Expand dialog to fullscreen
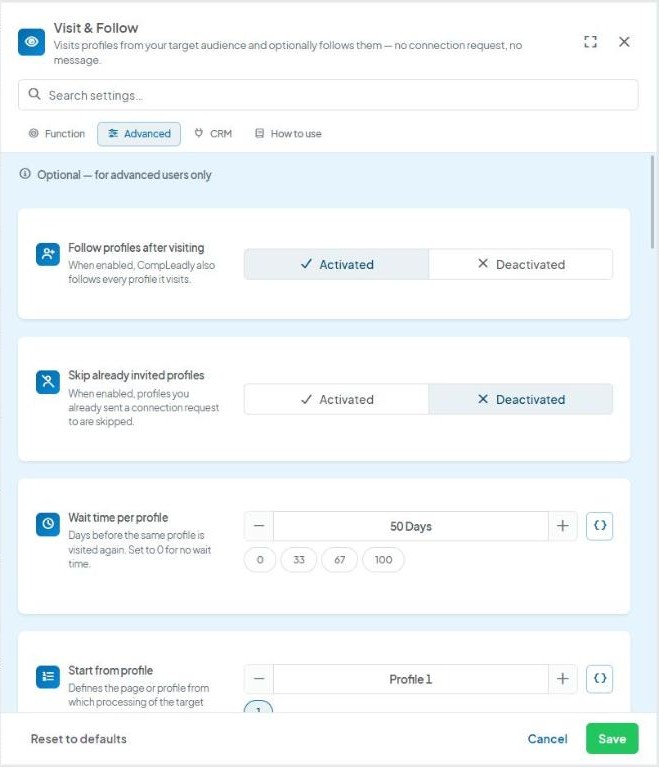659x767 pixels. point(591,42)
